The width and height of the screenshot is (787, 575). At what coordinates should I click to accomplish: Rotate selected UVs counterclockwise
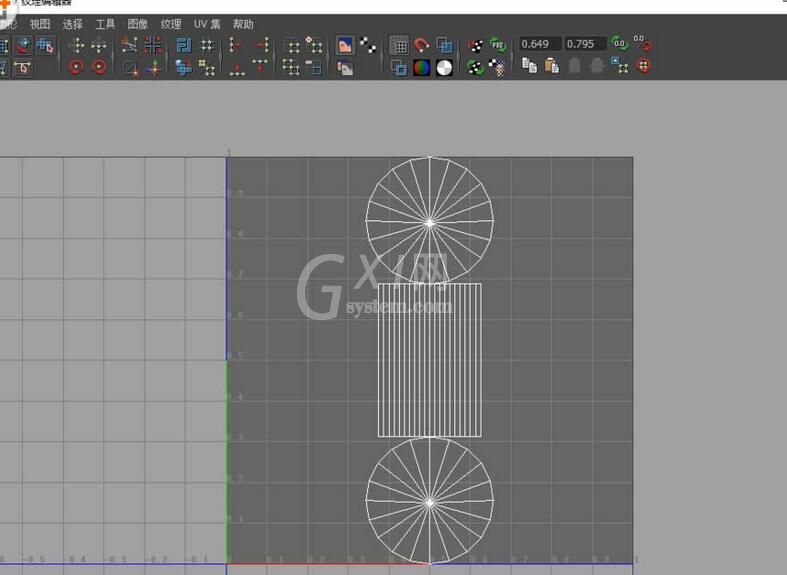[76, 67]
